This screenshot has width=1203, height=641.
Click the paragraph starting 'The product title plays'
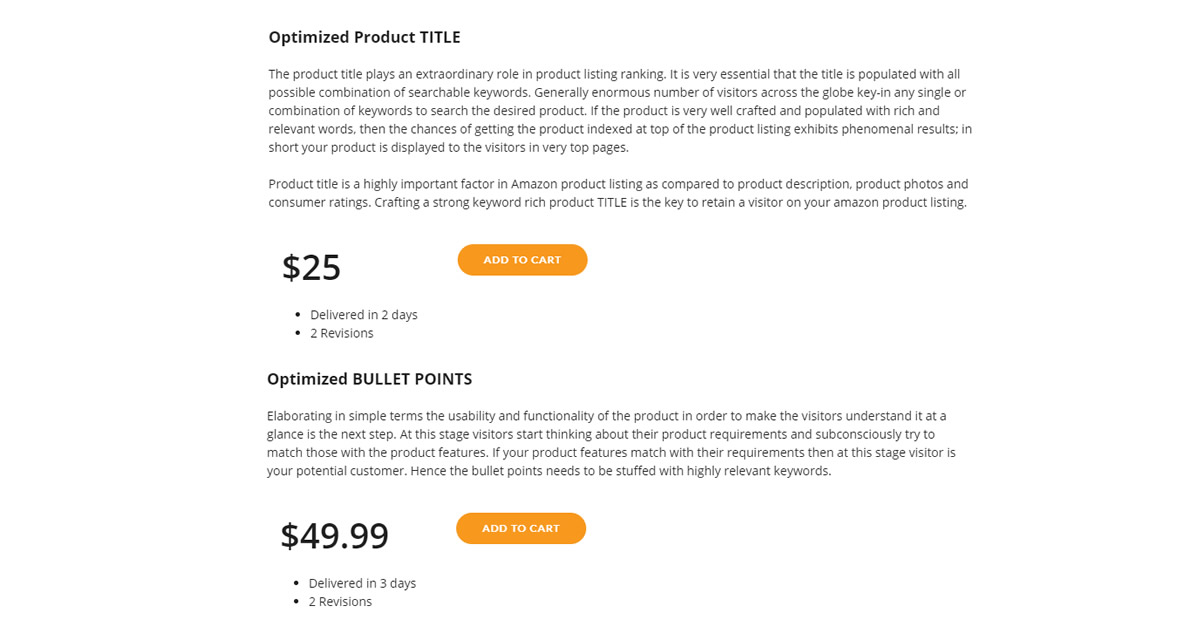[620, 110]
